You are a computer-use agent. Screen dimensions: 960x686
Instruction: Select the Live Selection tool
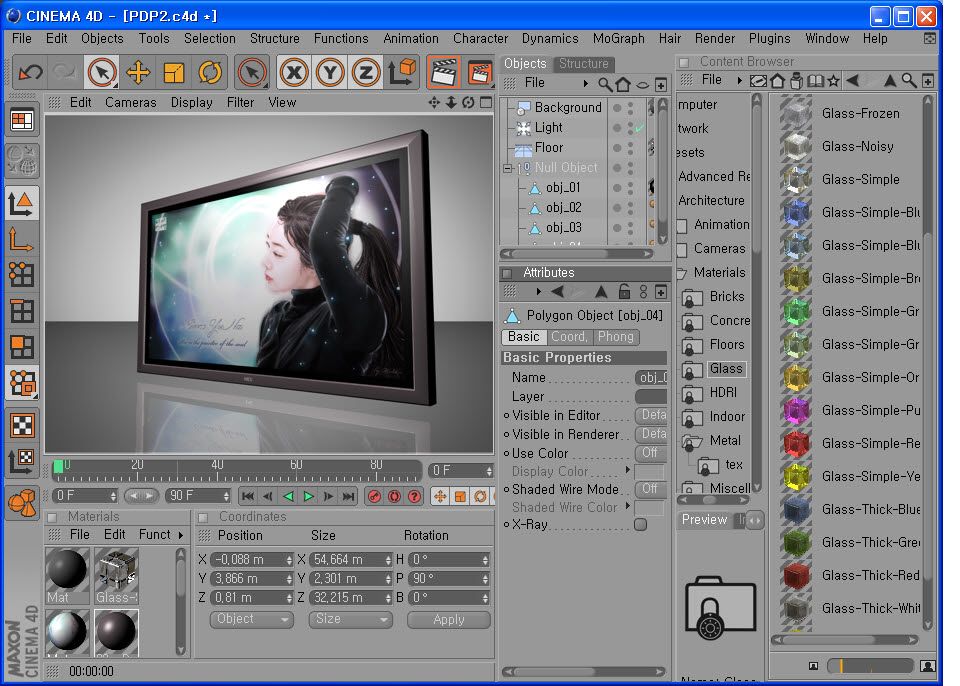tap(102, 73)
